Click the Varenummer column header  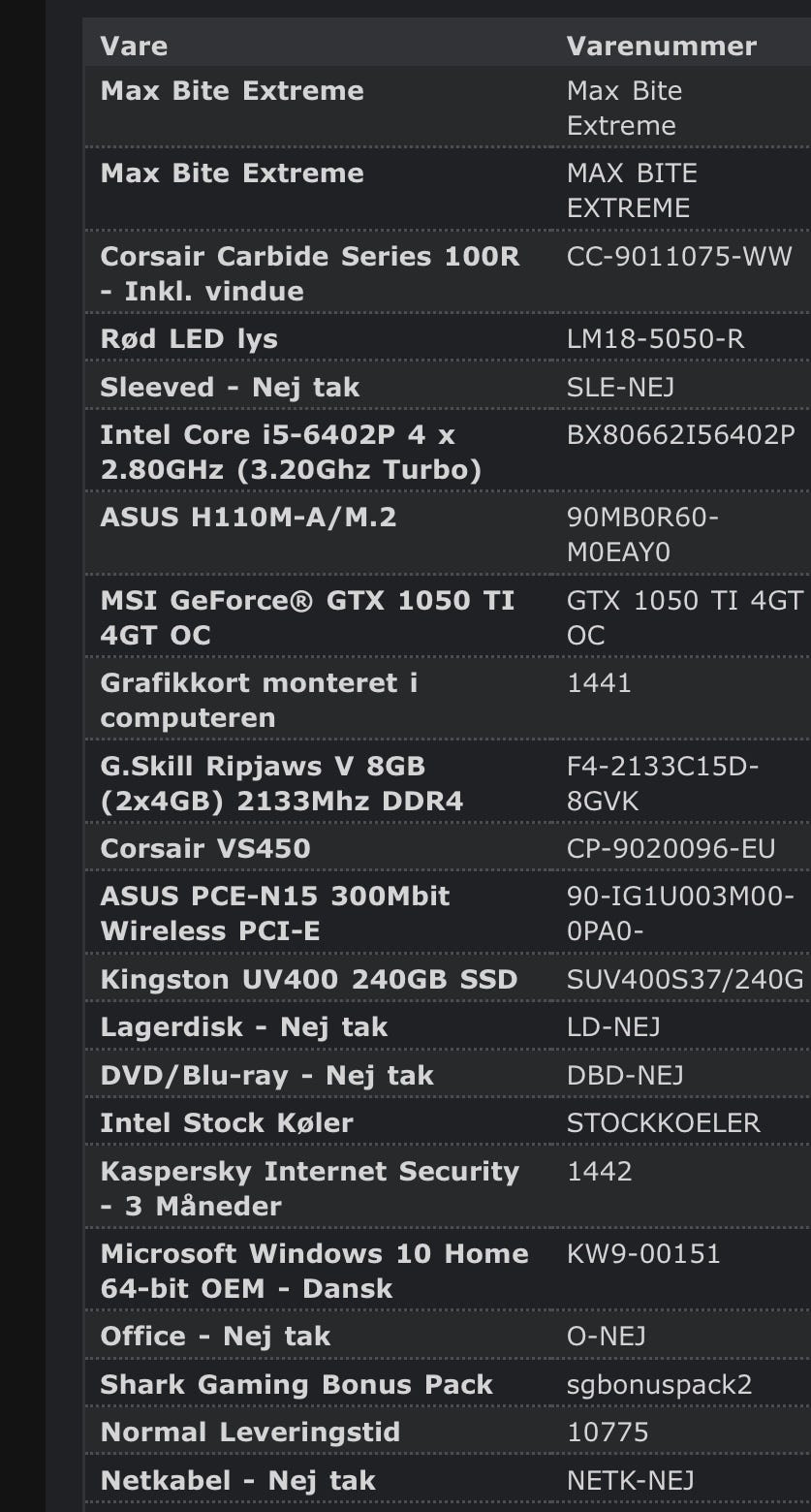pyautogui.click(x=661, y=46)
